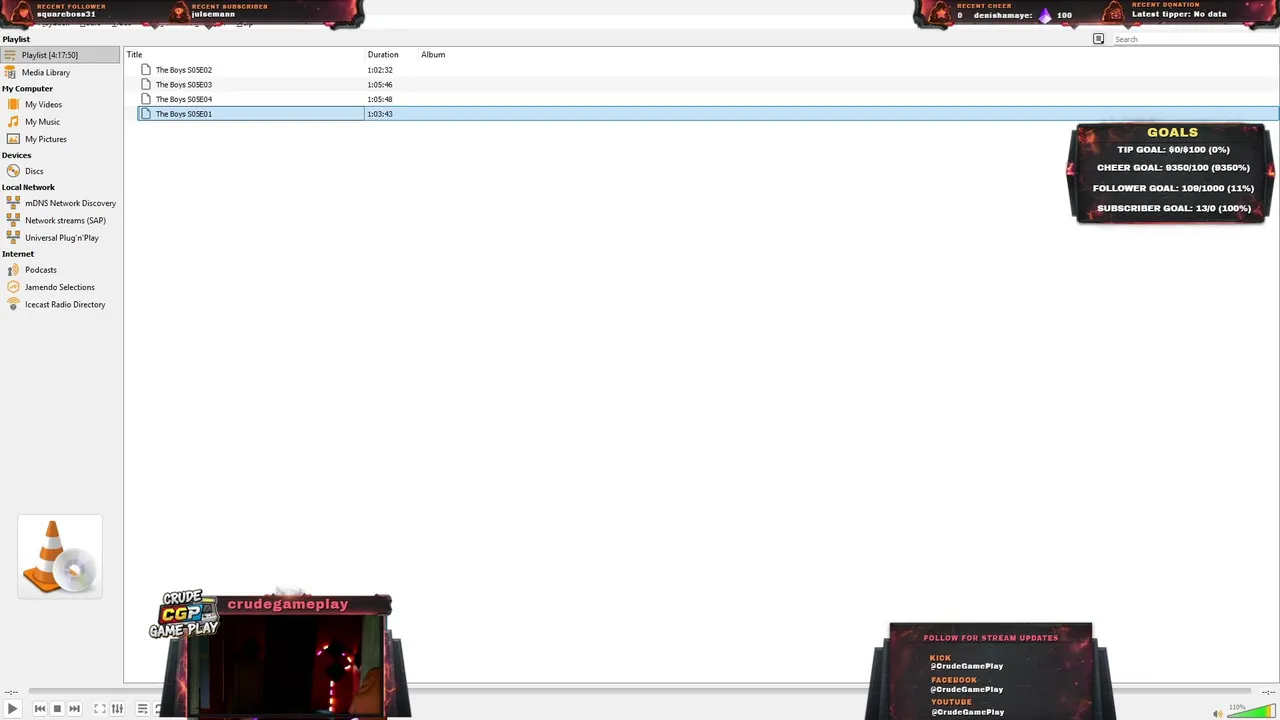Skip to the next media item
This screenshot has width=1280, height=720.
coord(74,709)
